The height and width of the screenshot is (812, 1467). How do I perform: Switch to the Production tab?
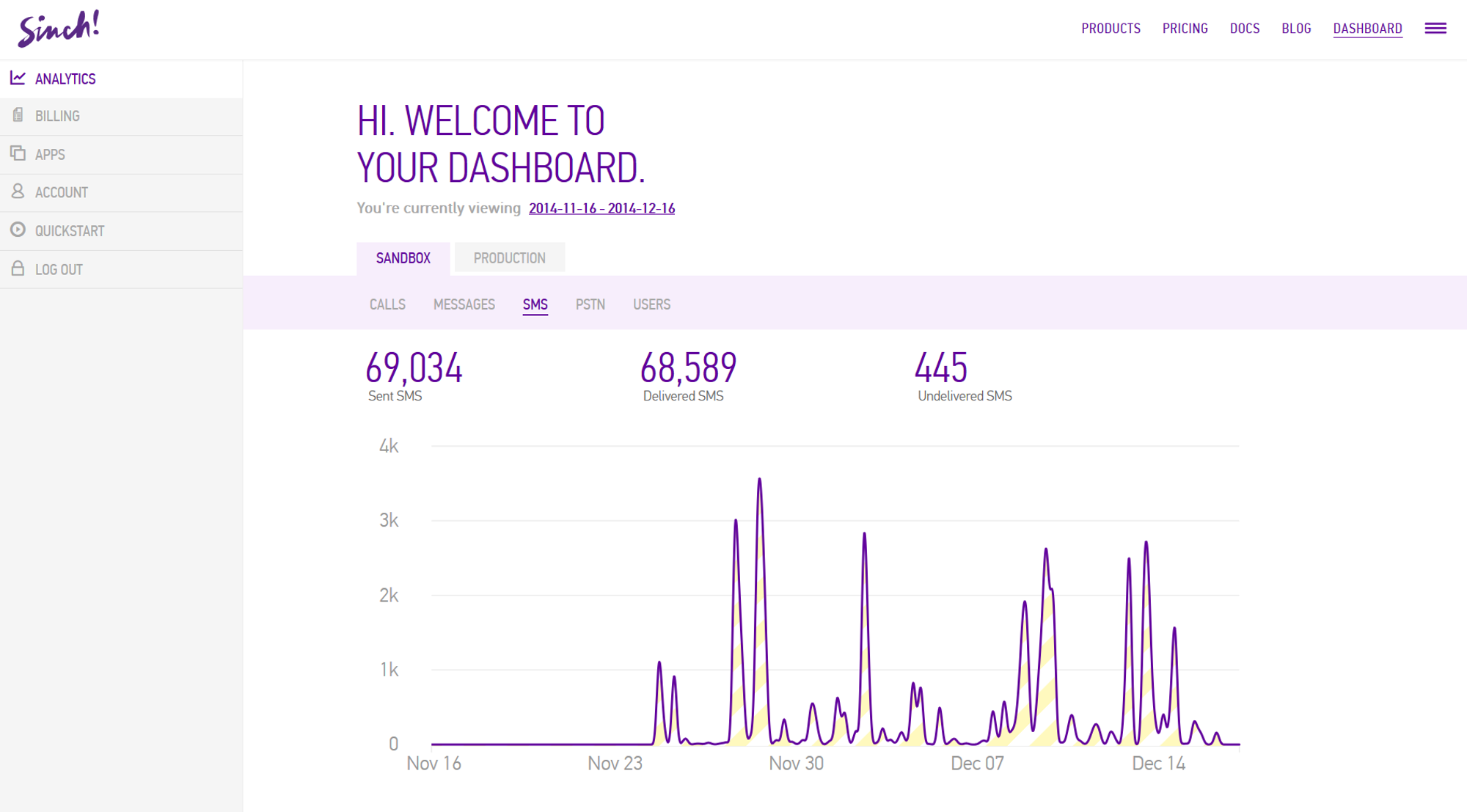click(x=509, y=258)
